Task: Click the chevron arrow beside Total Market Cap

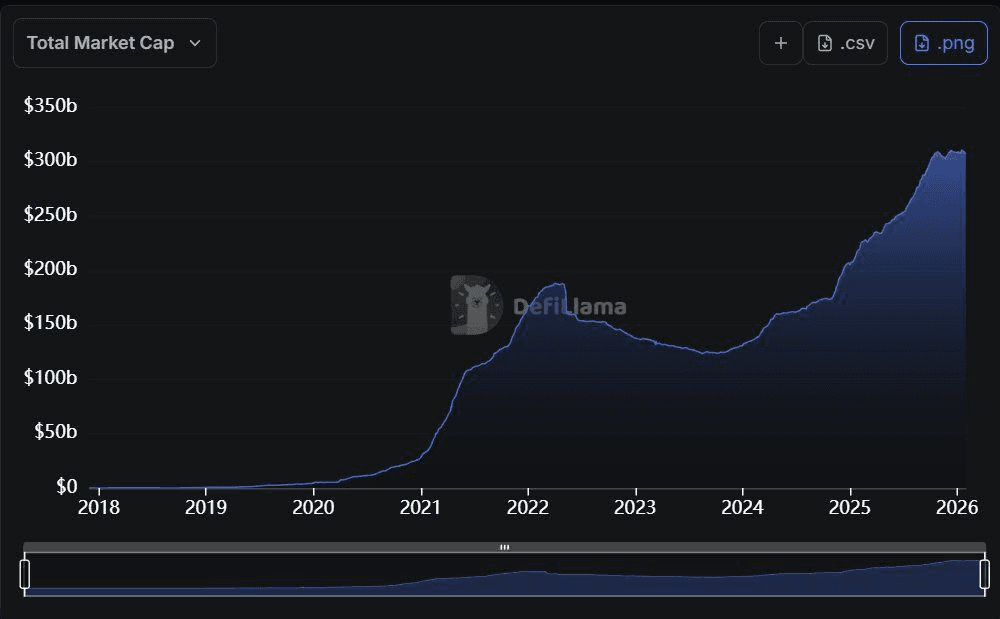Action: point(195,43)
